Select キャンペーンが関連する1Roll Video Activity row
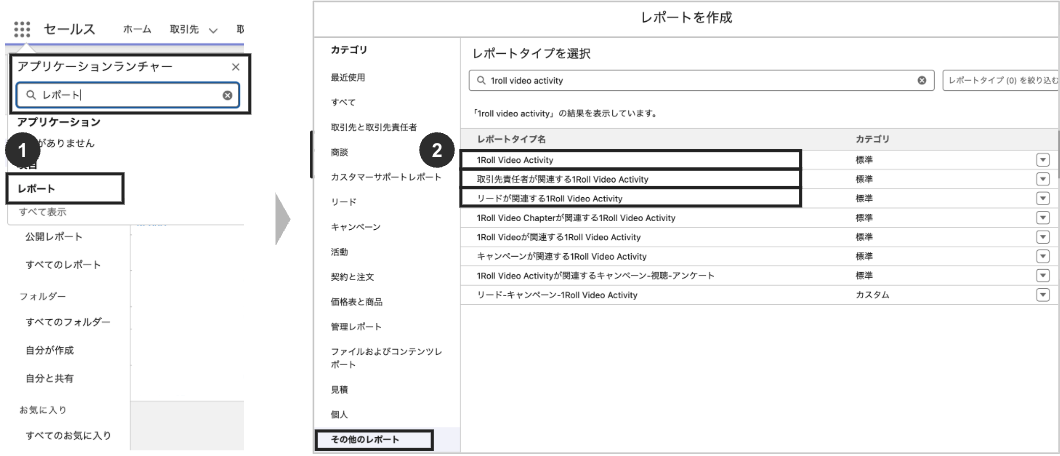Screen dimensions: 1060x456 tap(562, 257)
